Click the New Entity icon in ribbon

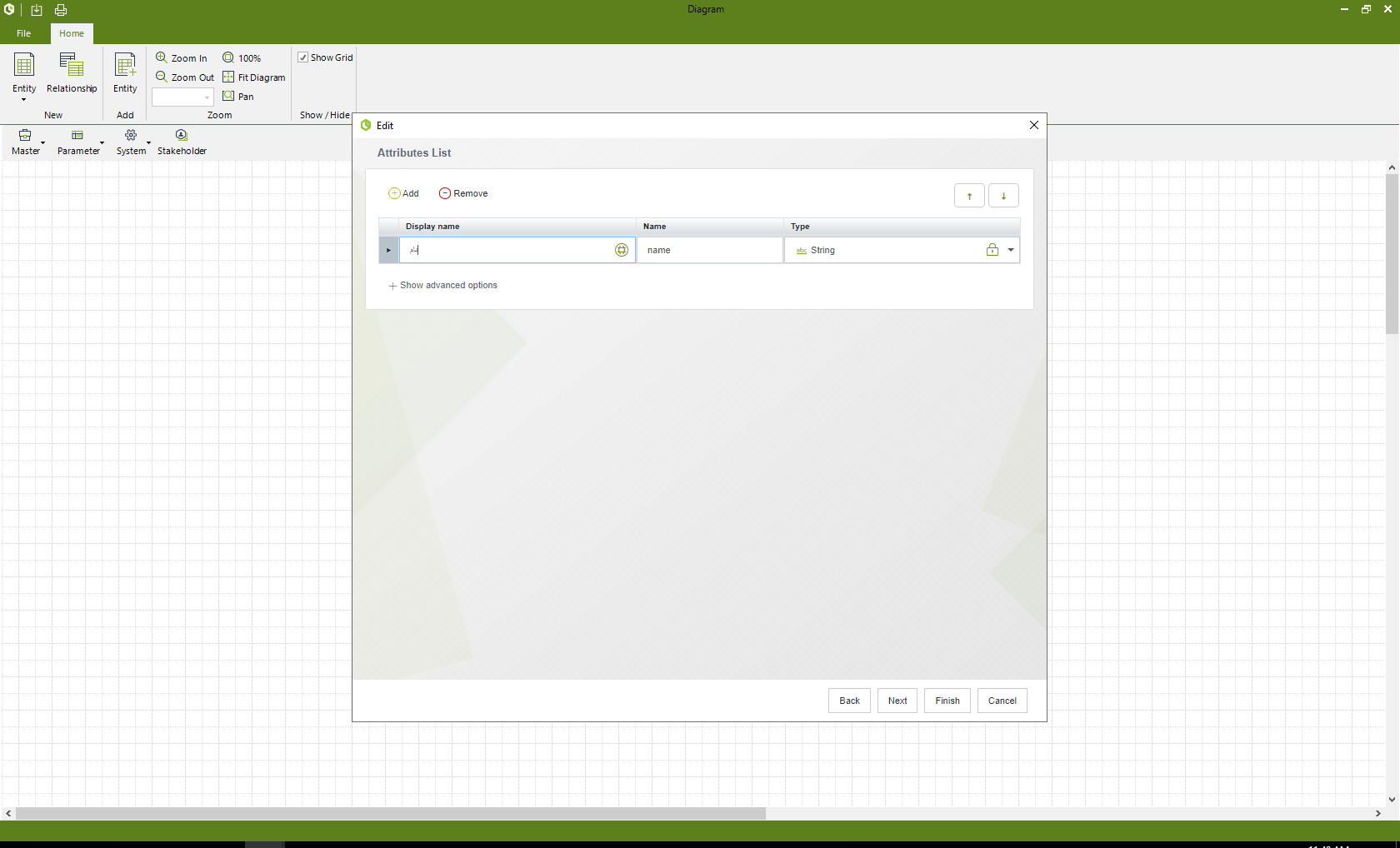[x=24, y=66]
